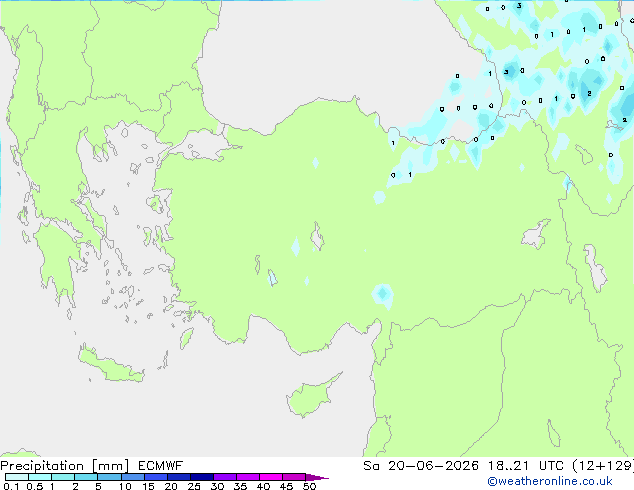Image resolution: width=634 pixels, height=490 pixels.
Task: Click the above-50 mm legend arrow tip
Action: (x=317, y=477)
